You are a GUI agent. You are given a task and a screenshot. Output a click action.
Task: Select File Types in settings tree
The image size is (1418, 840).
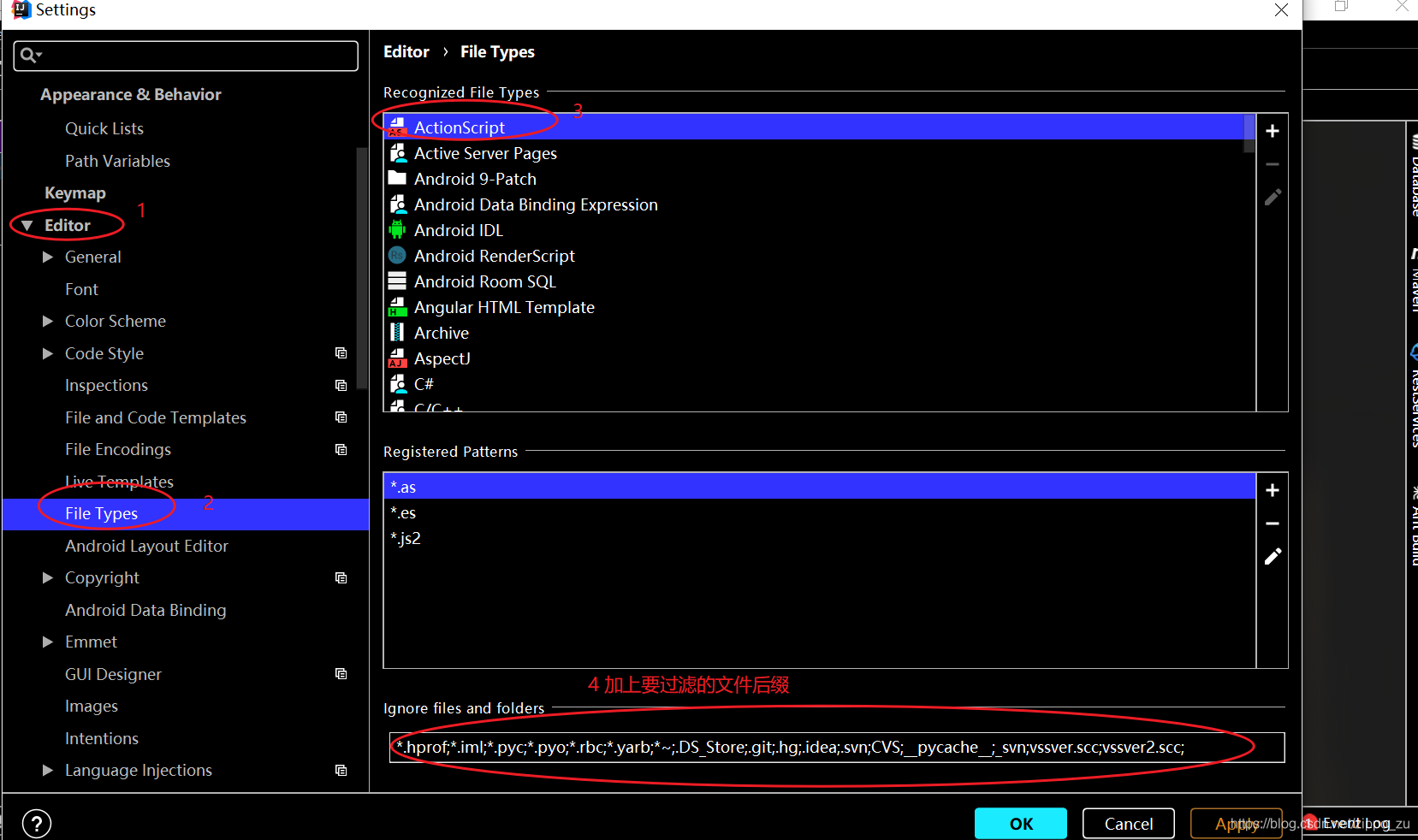click(101, 514)
